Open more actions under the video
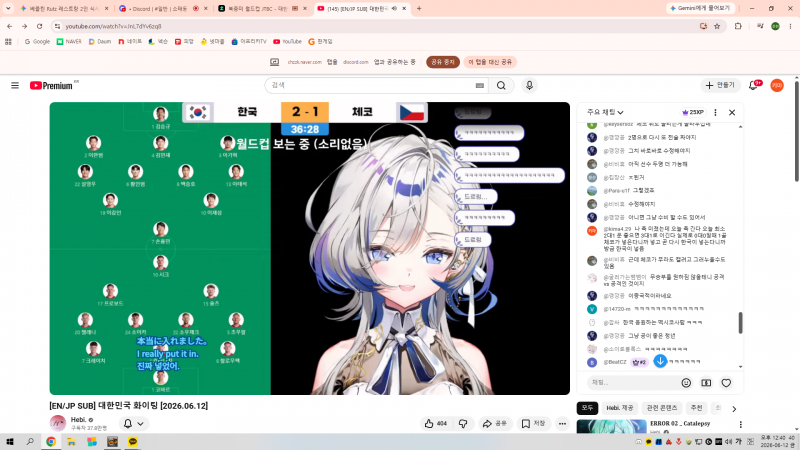Image resolution: width=800 pixels, height=450 pixels. point(562,423)
